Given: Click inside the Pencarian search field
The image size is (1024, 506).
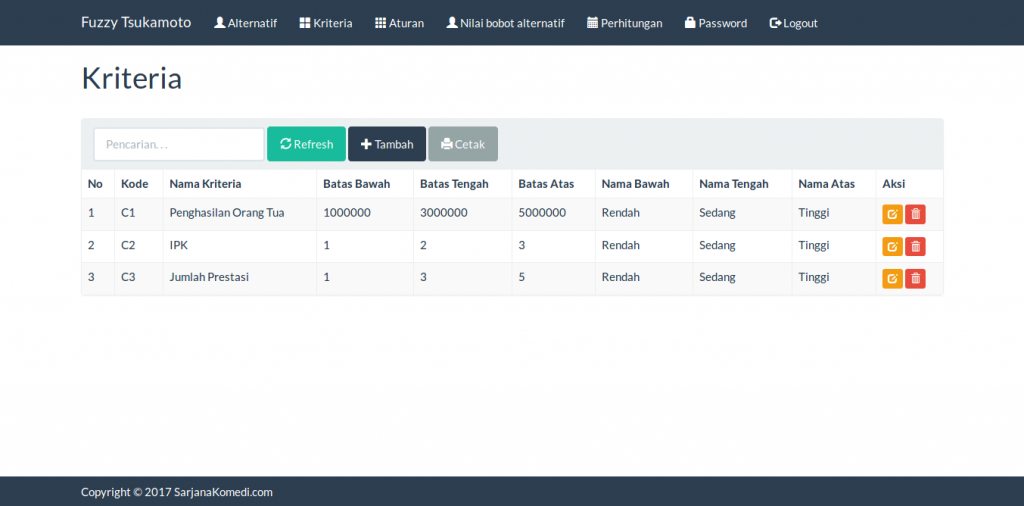Looking at the screenshot, I should (x=179, y=144).
